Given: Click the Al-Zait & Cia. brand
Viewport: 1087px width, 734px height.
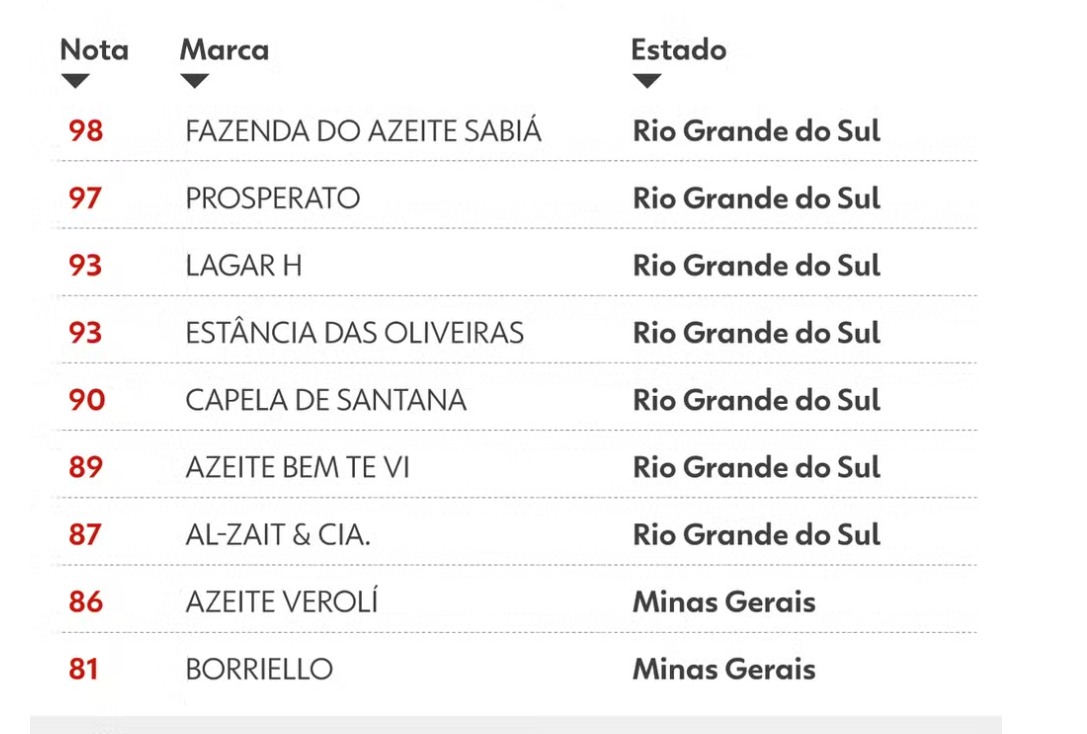Looking at the screenshot, I should [277, 535].
